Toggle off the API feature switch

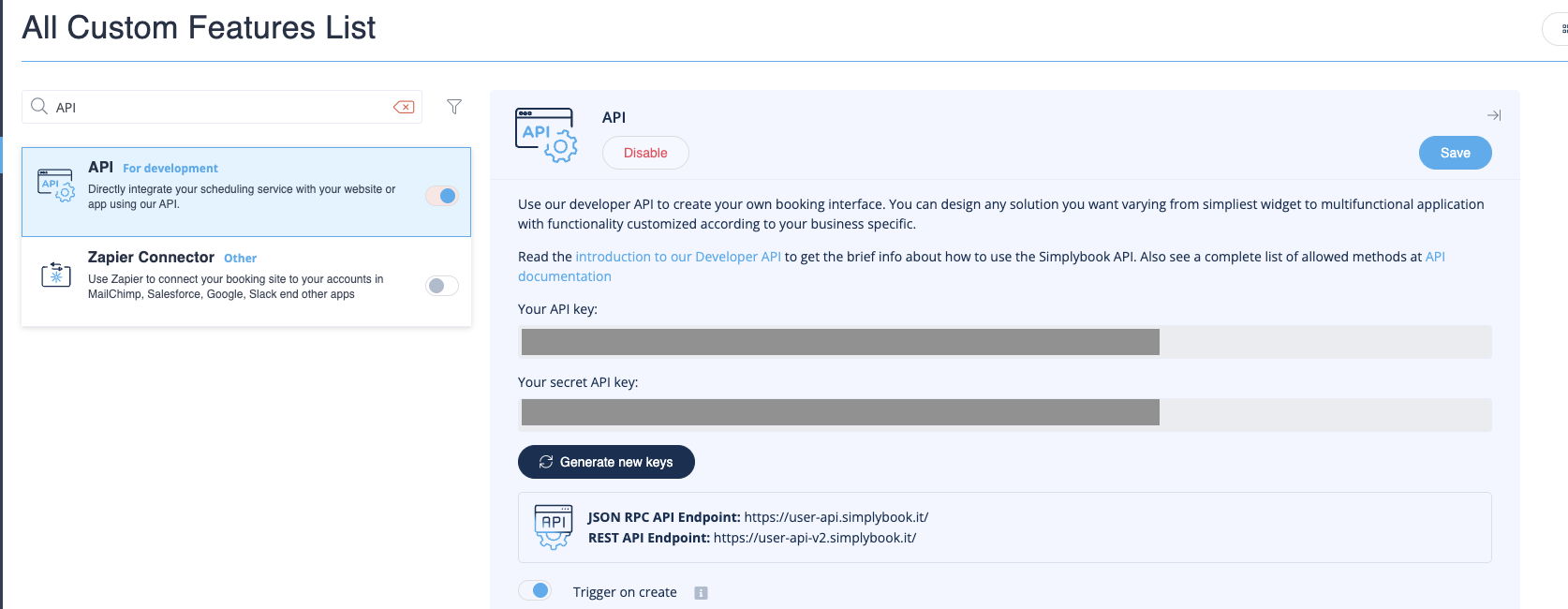(x=441, y=196)
